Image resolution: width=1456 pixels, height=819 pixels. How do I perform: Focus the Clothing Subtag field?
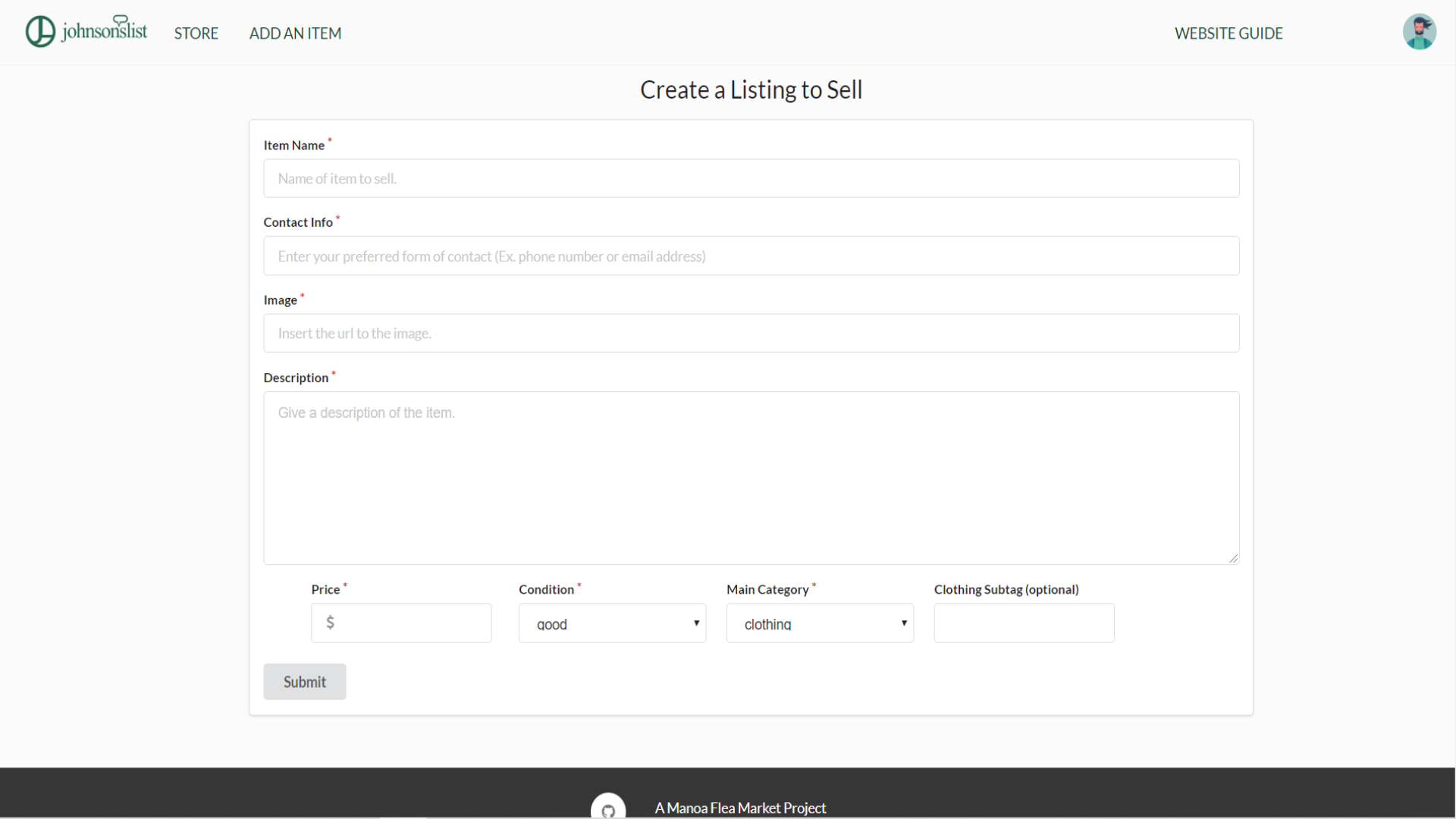(x=1024, y=623)
